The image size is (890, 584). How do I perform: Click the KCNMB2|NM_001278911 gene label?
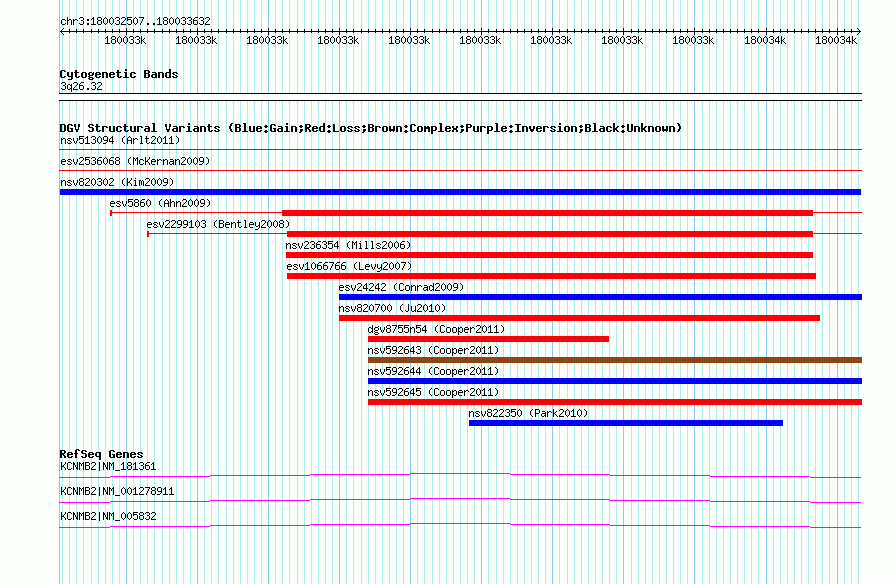(x=117, y=491)
